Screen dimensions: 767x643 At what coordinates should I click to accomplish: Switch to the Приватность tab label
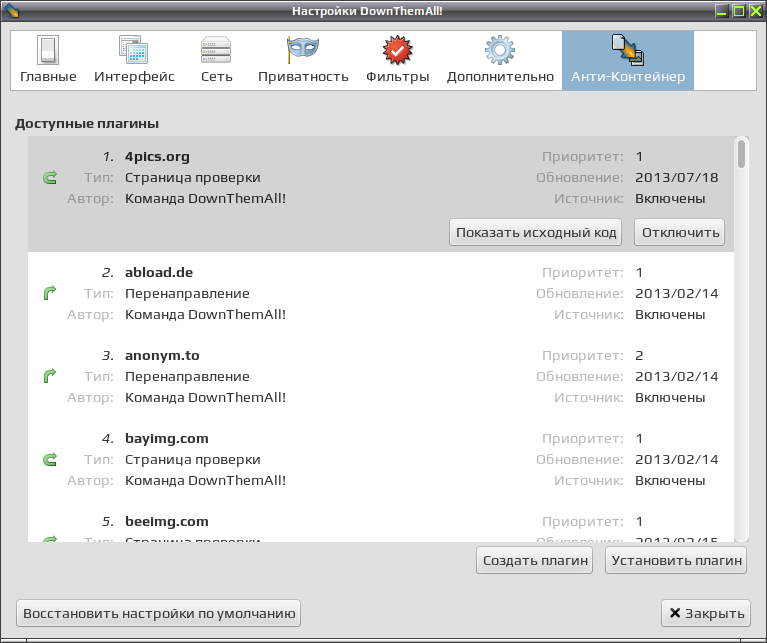303,77
